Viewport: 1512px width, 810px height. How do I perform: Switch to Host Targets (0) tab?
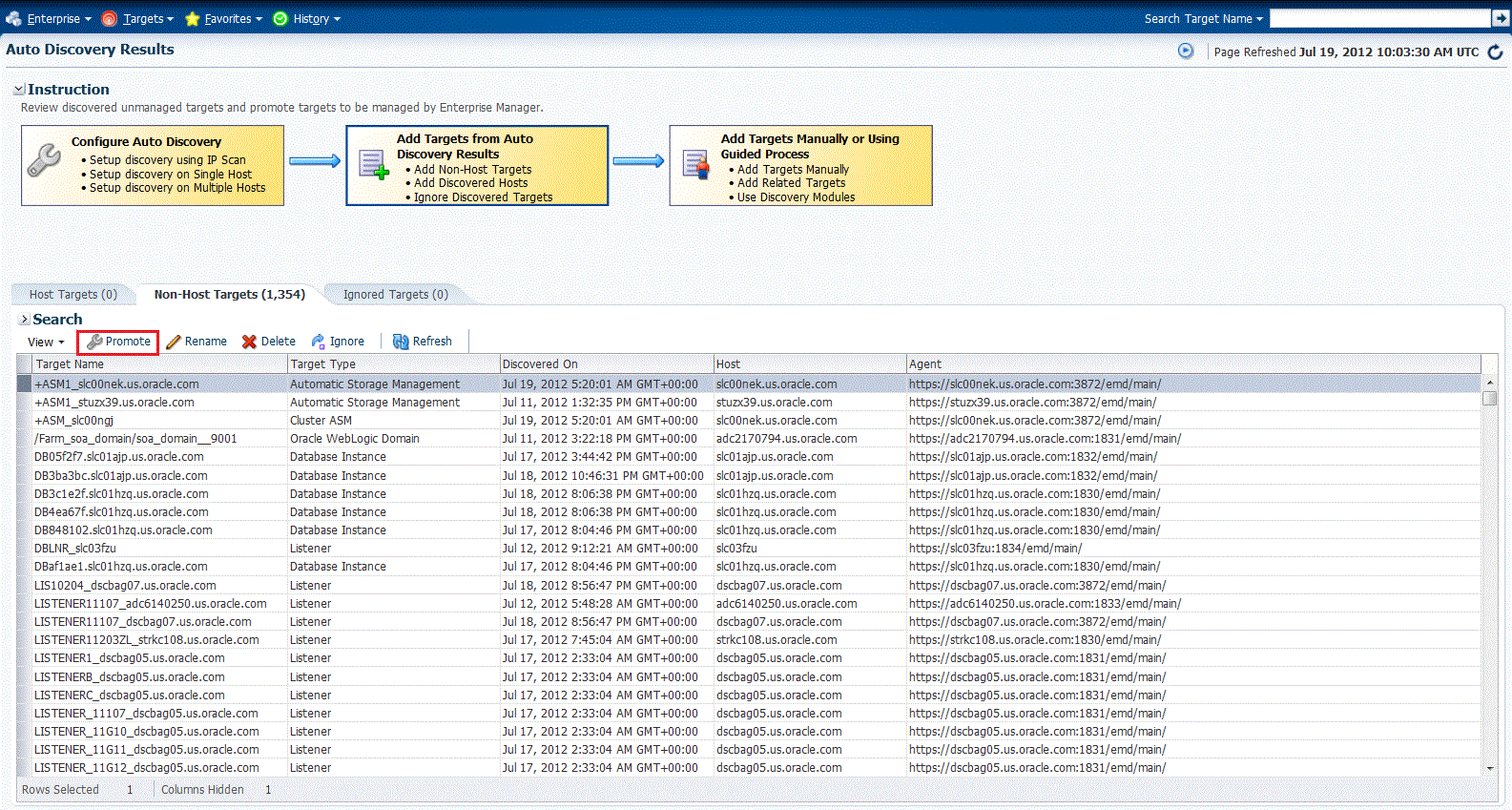pyautogui.click(x=73, y=294)
